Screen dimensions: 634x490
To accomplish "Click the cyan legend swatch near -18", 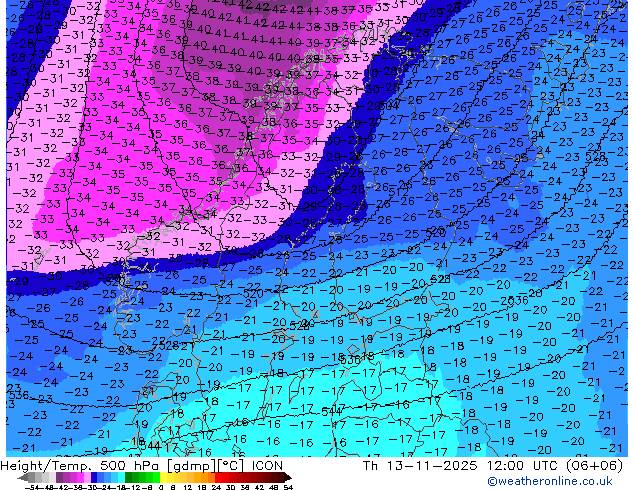I will point(122,478).
